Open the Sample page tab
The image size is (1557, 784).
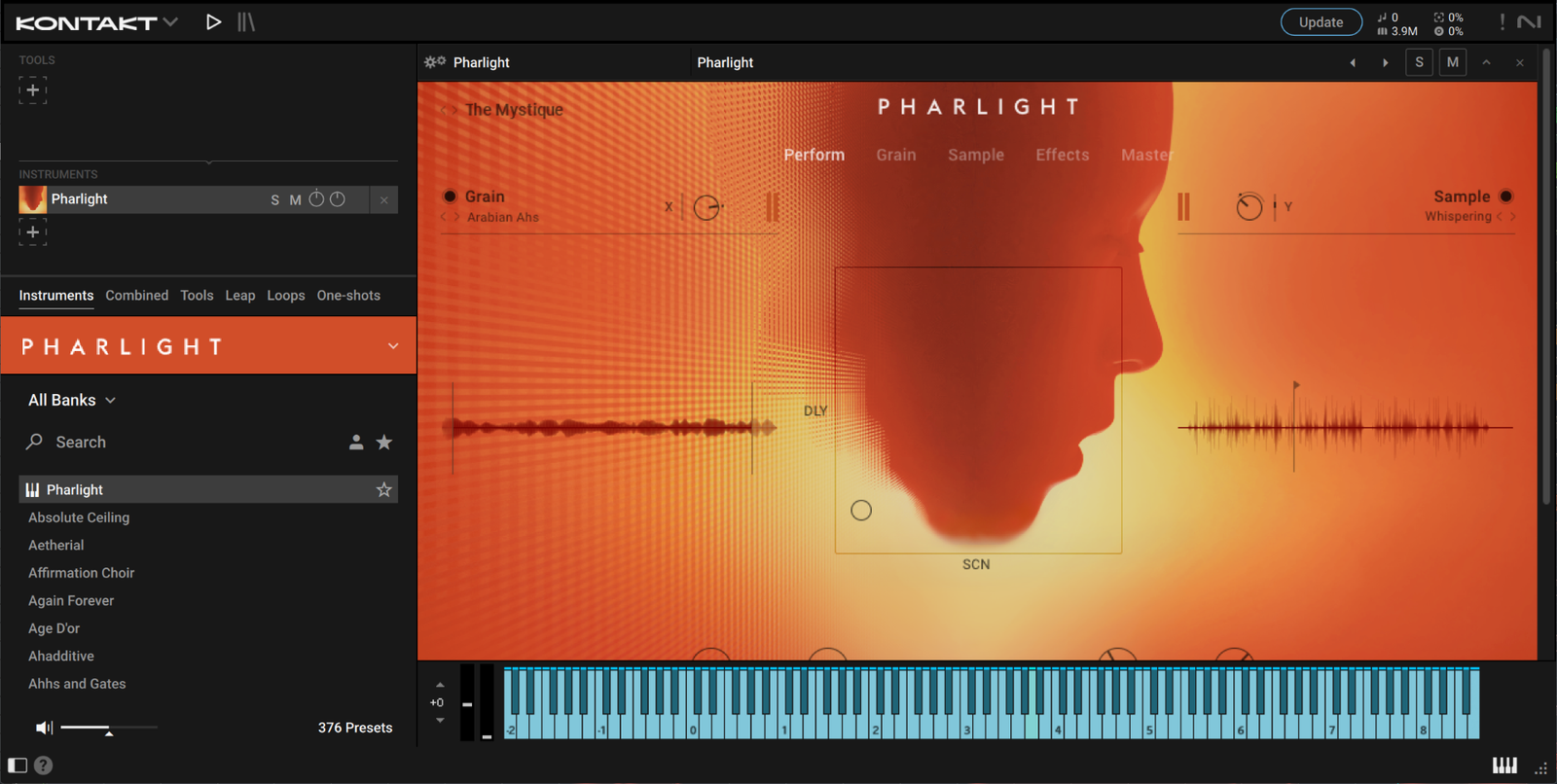click(x=976, y=155)
